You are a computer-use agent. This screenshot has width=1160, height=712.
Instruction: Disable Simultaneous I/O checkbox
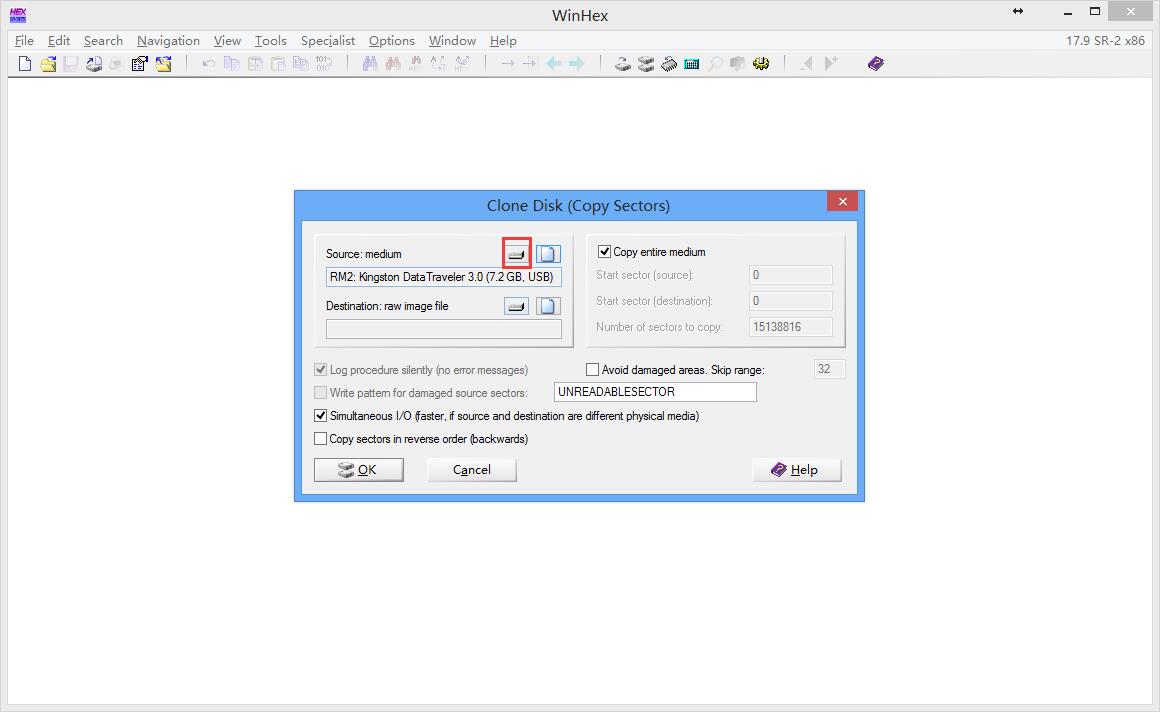(320, 416)
